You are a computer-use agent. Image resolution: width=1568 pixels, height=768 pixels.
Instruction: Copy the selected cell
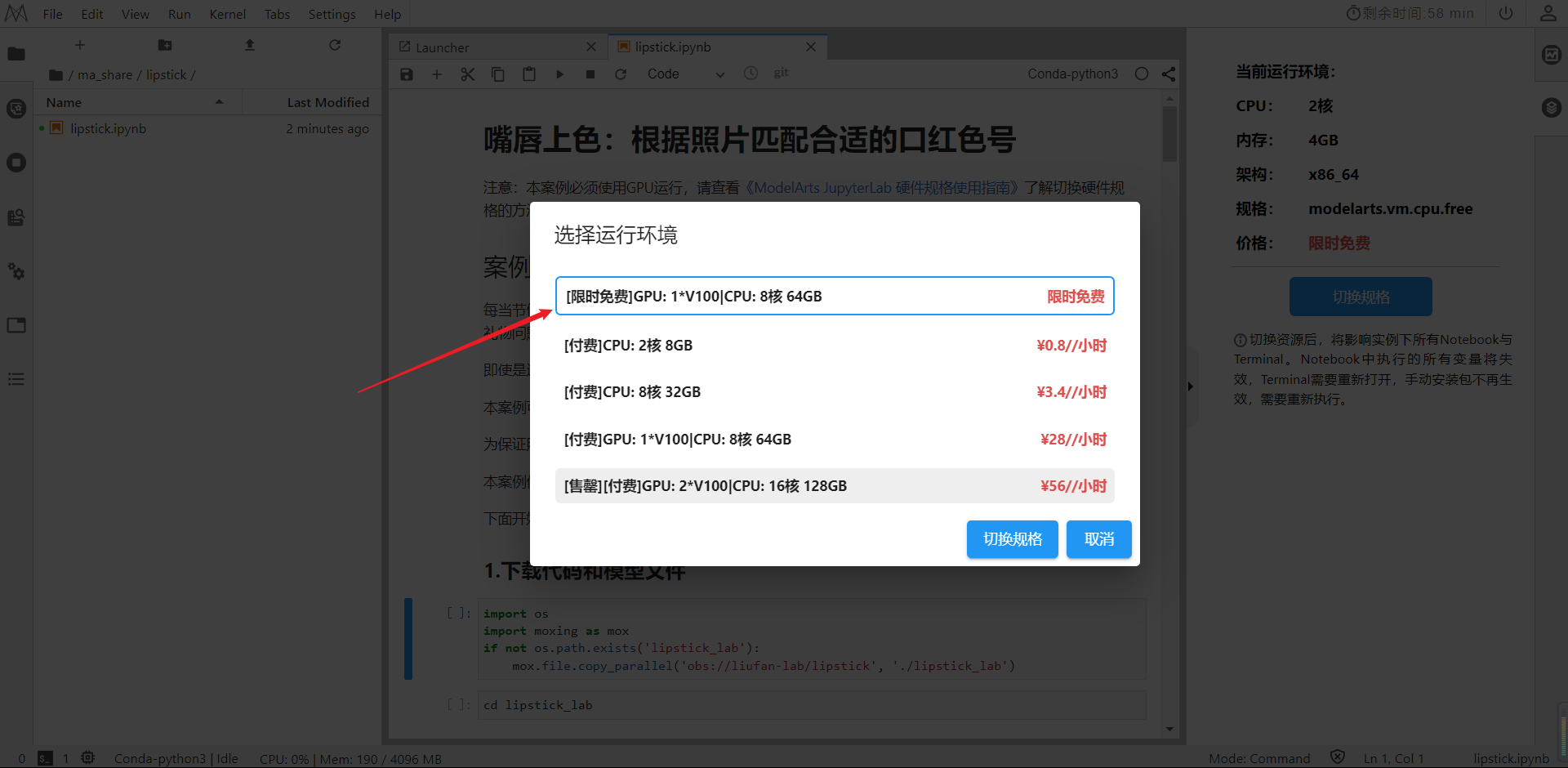pos(498,74)
